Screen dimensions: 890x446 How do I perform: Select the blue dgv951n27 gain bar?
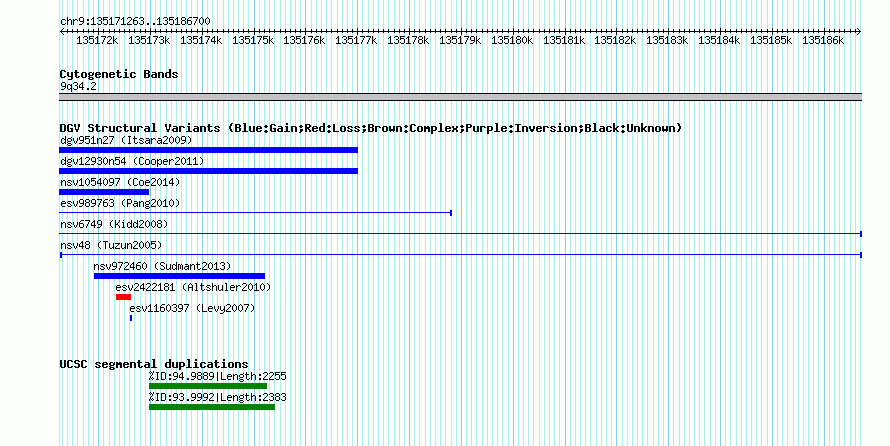208,150
